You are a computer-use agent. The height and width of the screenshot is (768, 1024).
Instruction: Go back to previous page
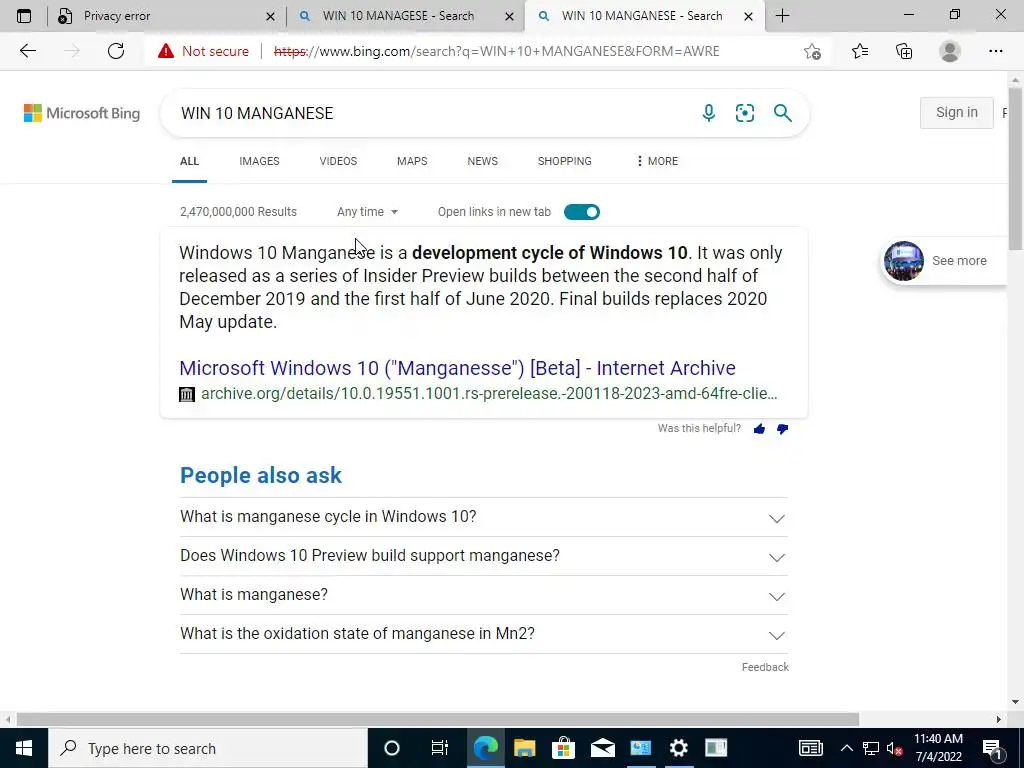(27, 51)
